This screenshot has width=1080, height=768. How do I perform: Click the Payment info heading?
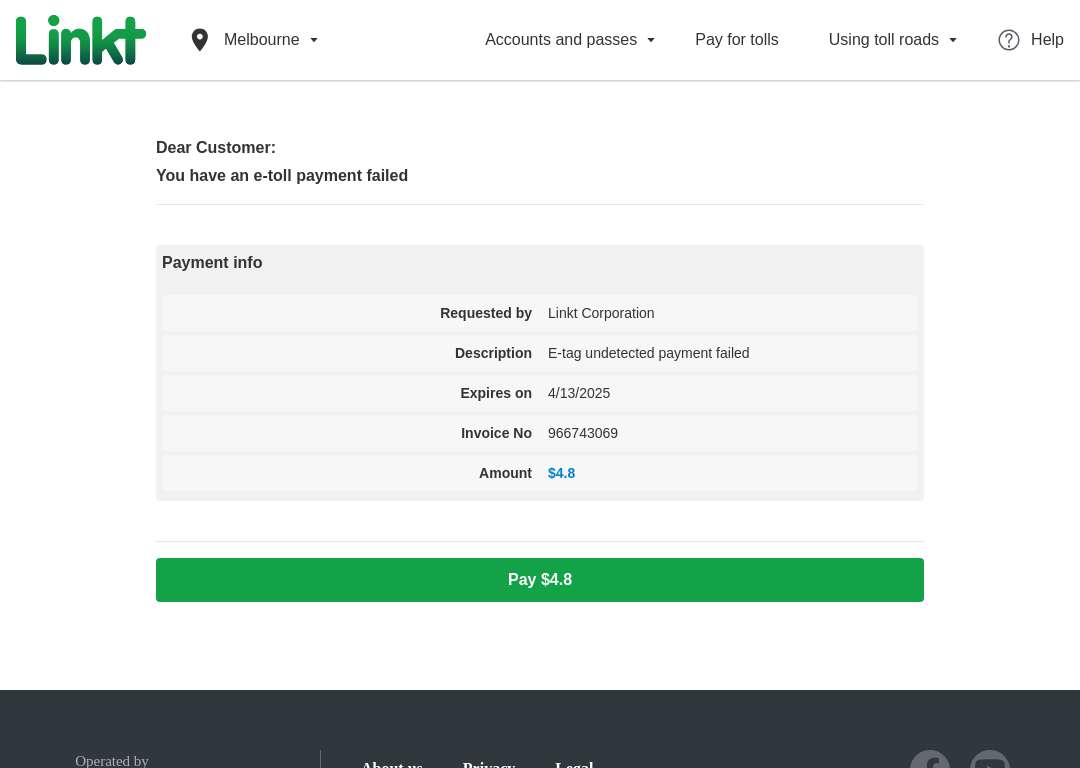coord(212,262)
